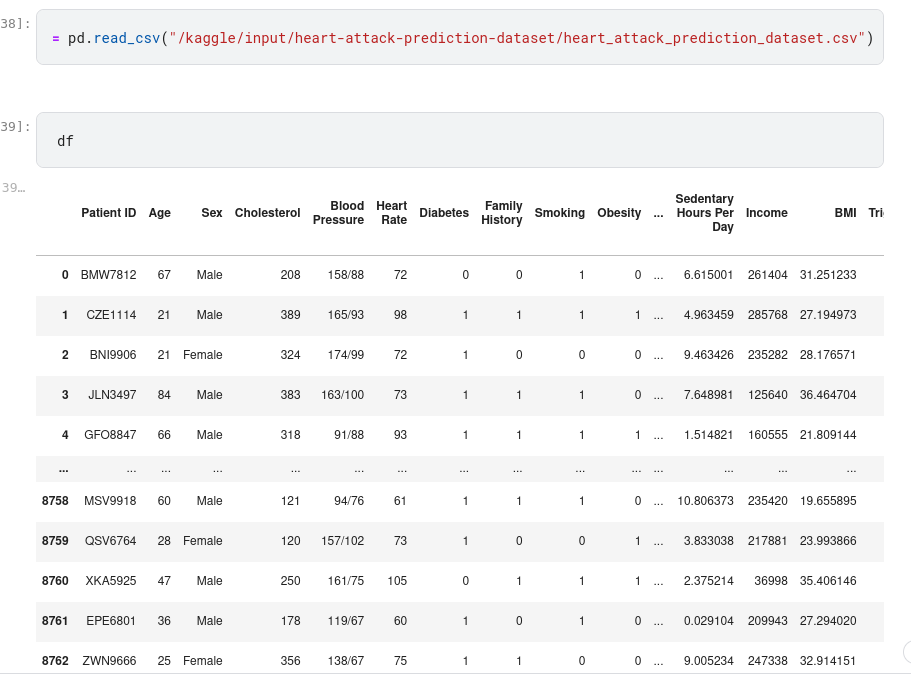Select row index 8762
This screenshot has width=911, height=675.
point(55,661)
